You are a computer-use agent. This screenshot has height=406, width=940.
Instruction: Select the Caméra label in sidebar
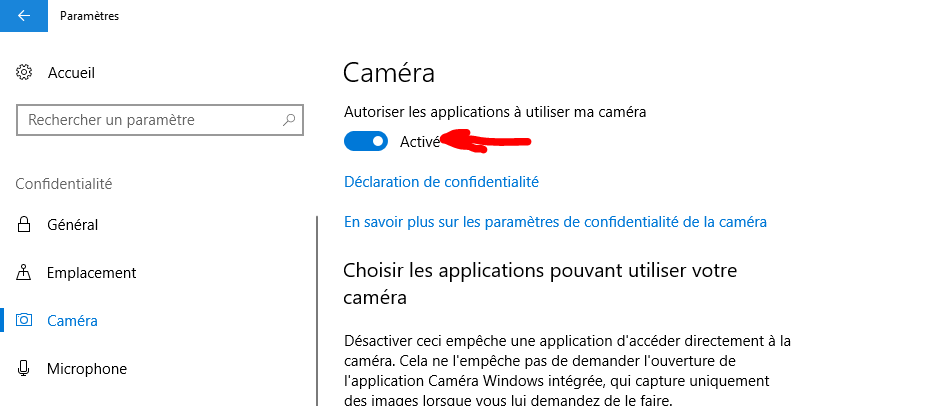coord(73,320)
